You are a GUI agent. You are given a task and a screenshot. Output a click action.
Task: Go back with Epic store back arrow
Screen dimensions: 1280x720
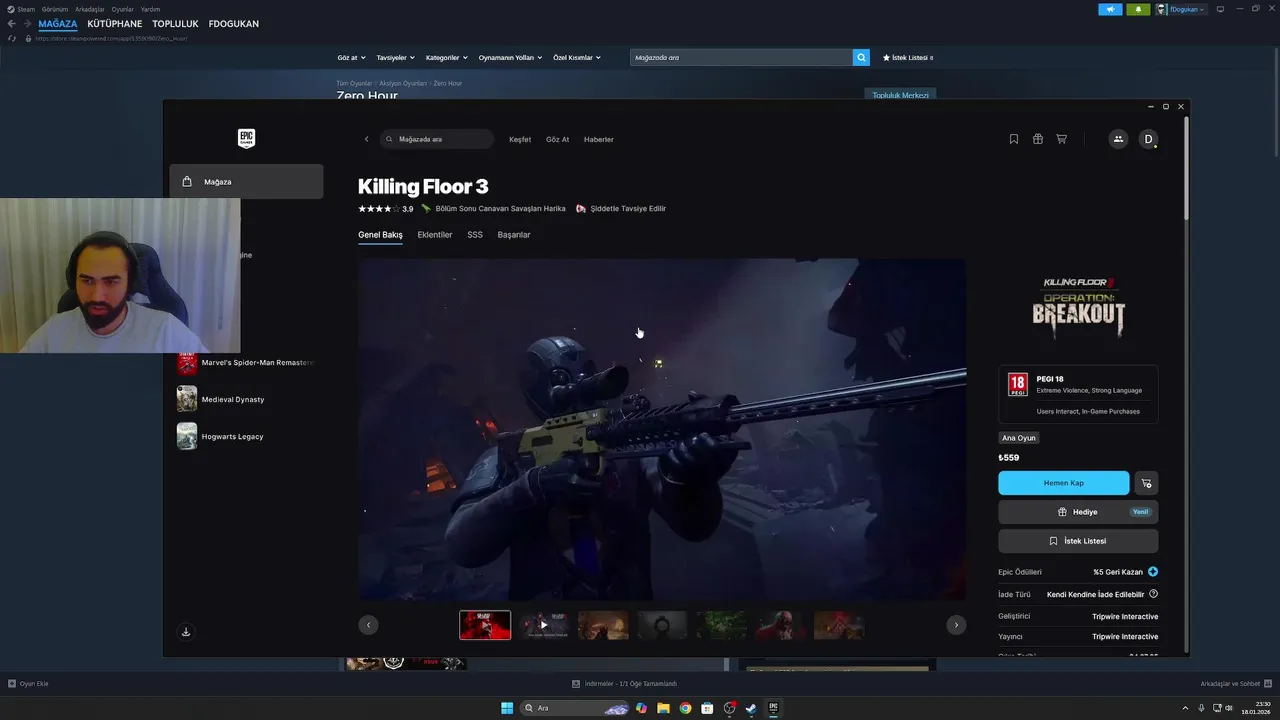point(366,139)
